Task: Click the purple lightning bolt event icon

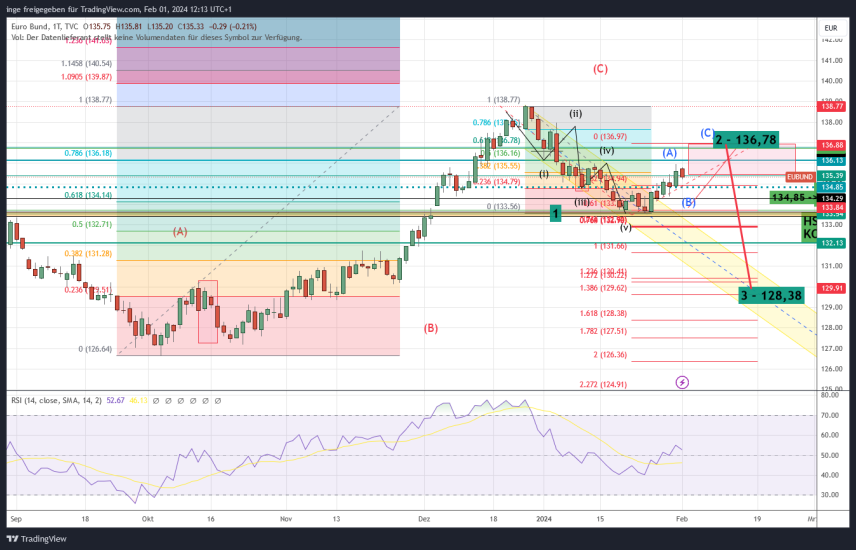Action: tap(683, 382)
